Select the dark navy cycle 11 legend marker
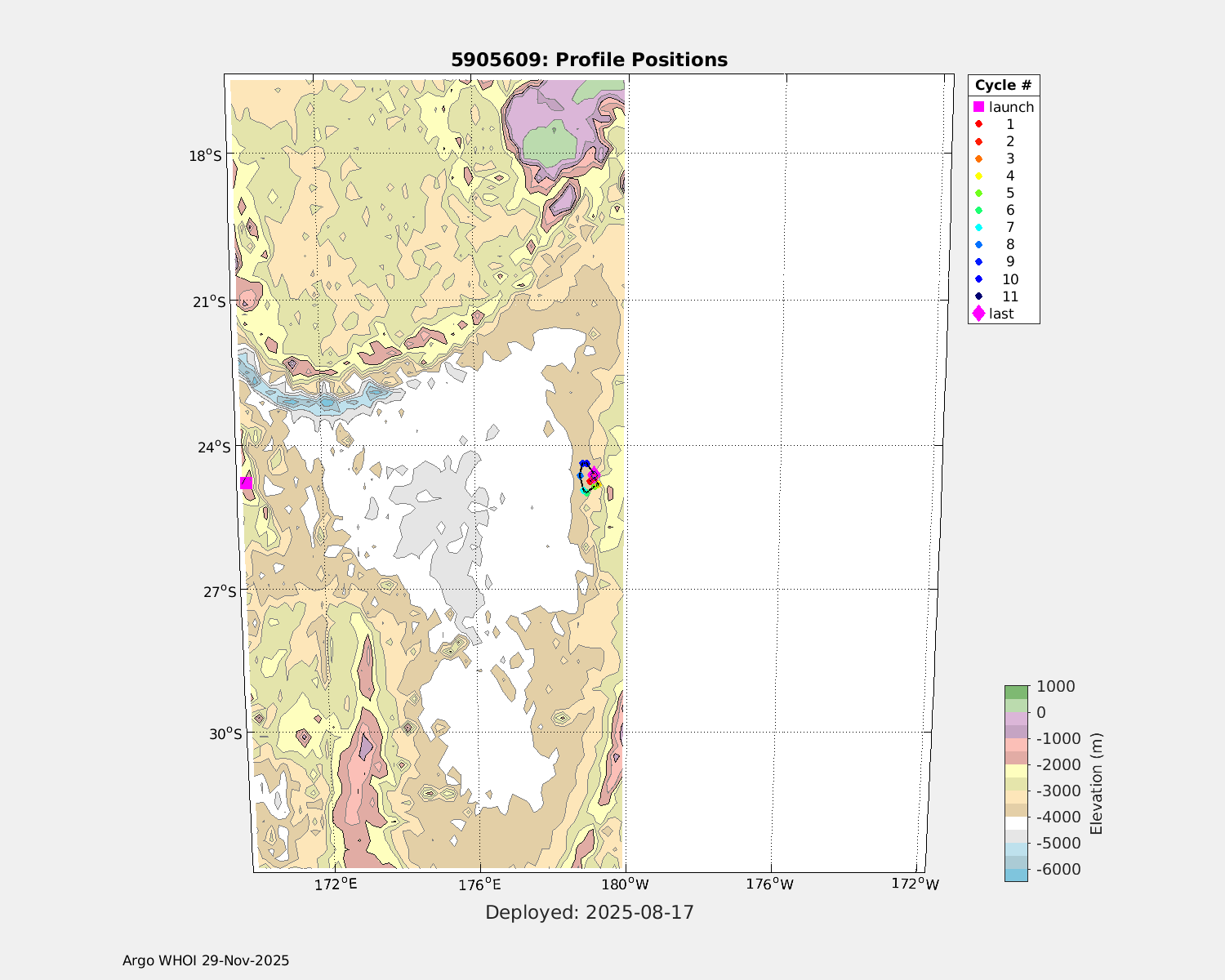1225x980 pixels. [x=978, y=296]
